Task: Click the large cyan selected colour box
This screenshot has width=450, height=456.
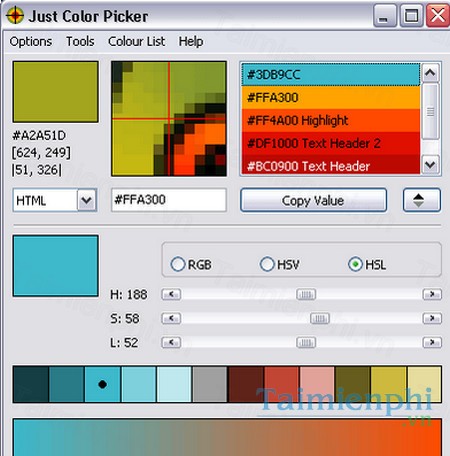Action: click(56, 266)
